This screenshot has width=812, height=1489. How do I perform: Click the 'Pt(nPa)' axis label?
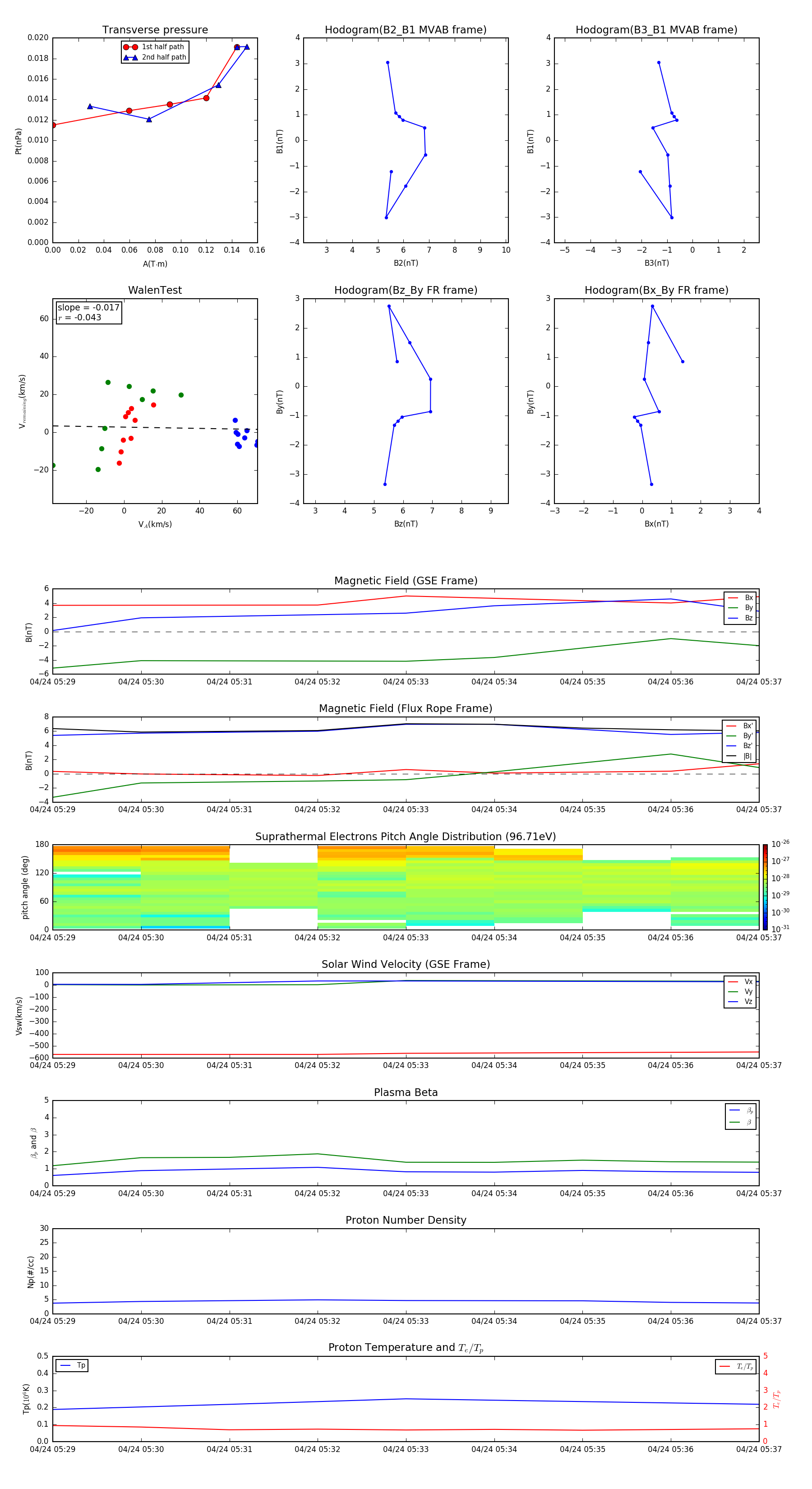[18, 140]
